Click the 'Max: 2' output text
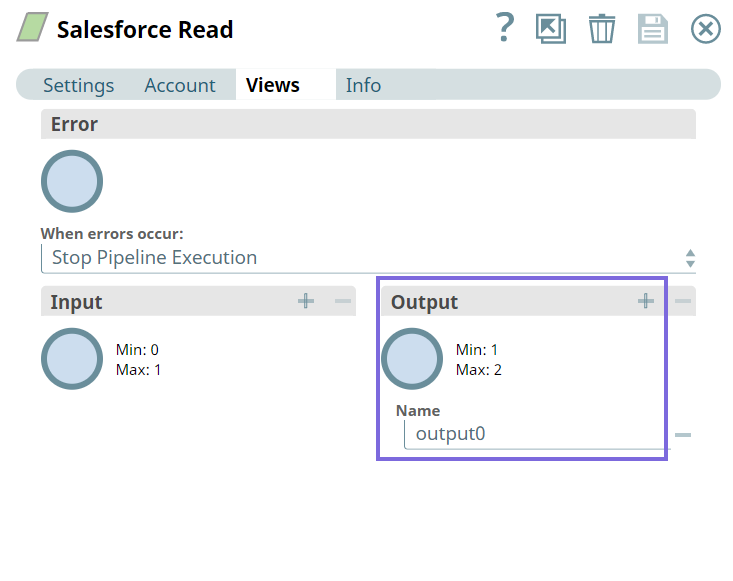Image resolution: width=733 pixels, height=581 pixels. [479, 370]
